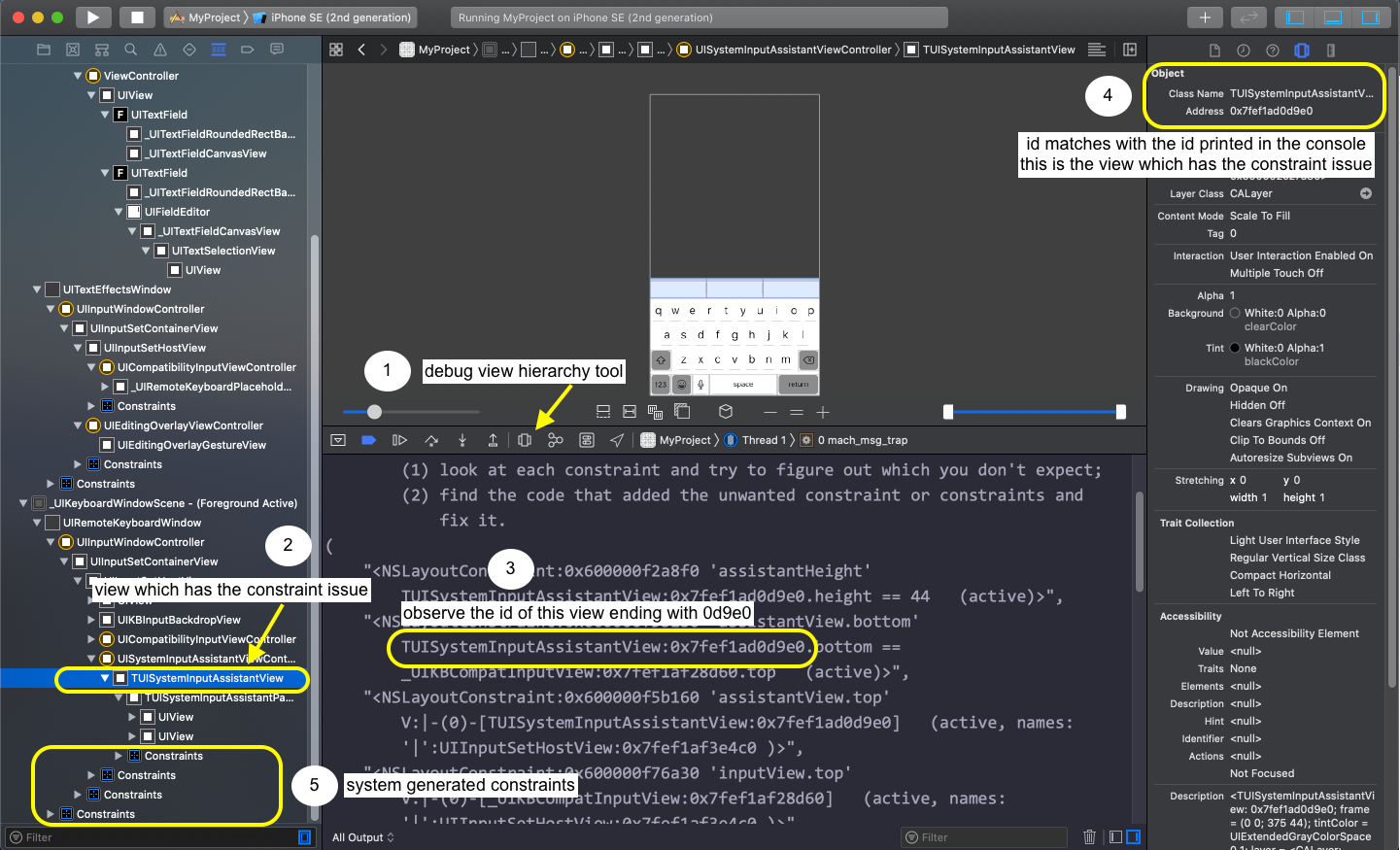Collapse the TUISystemInputAssistantView node
This screenshot has width=1400, height=850.
[105, 678]
